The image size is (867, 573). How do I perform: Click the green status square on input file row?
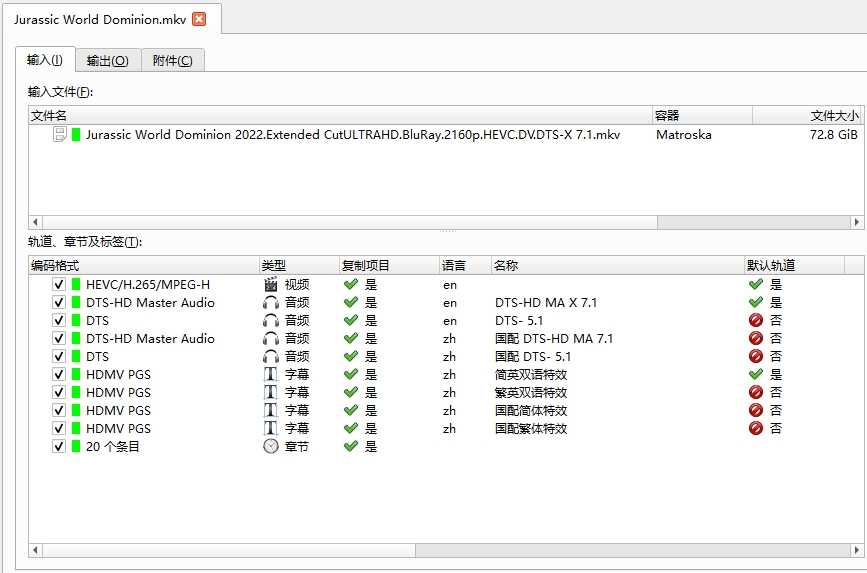tap(76, 134)
